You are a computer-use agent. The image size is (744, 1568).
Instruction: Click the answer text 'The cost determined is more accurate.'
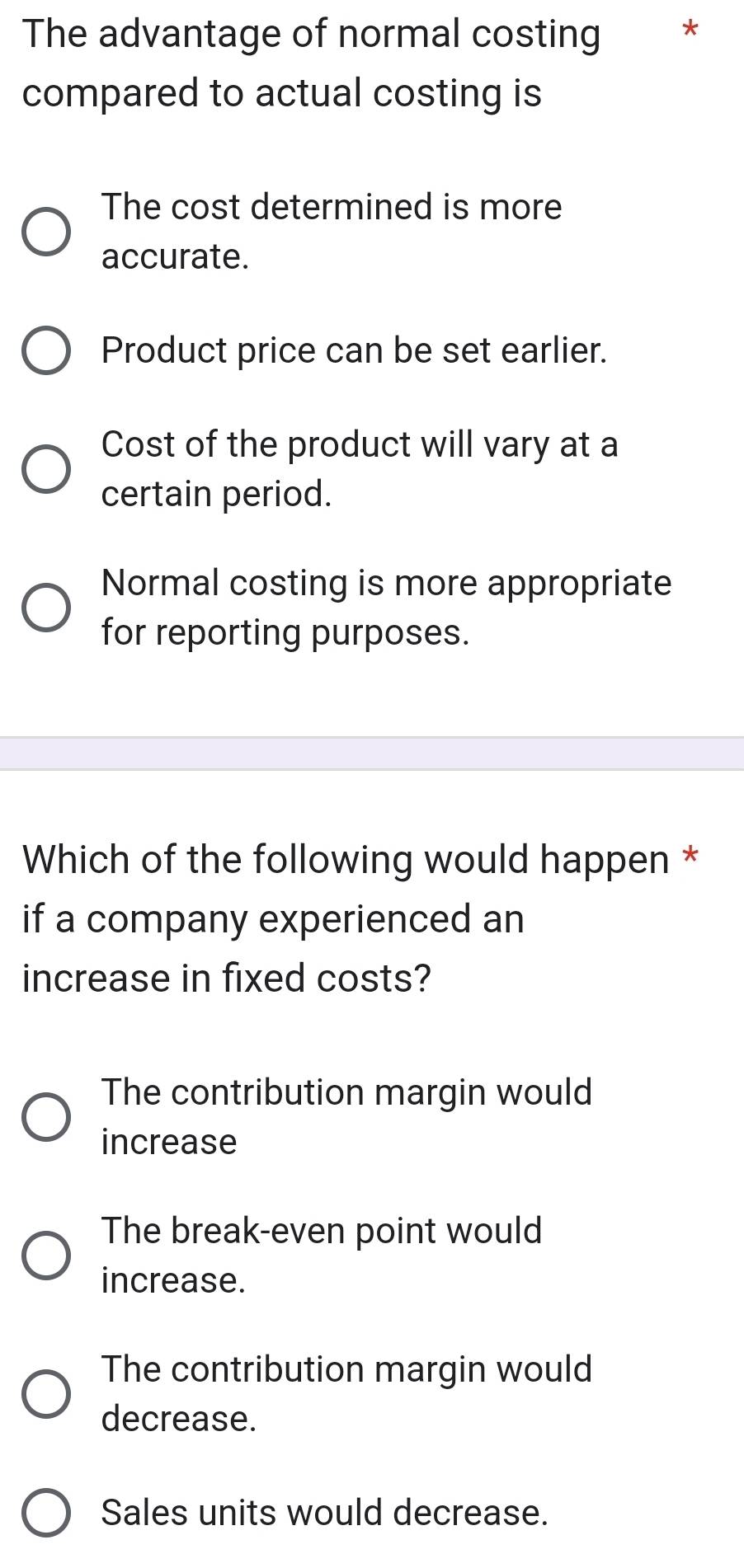[332, 231]
